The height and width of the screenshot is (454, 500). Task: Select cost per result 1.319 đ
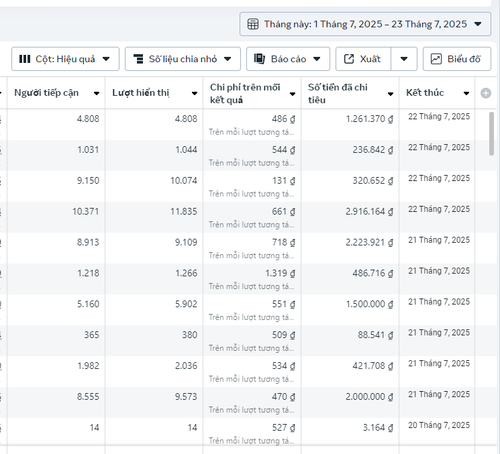[280, 273]
